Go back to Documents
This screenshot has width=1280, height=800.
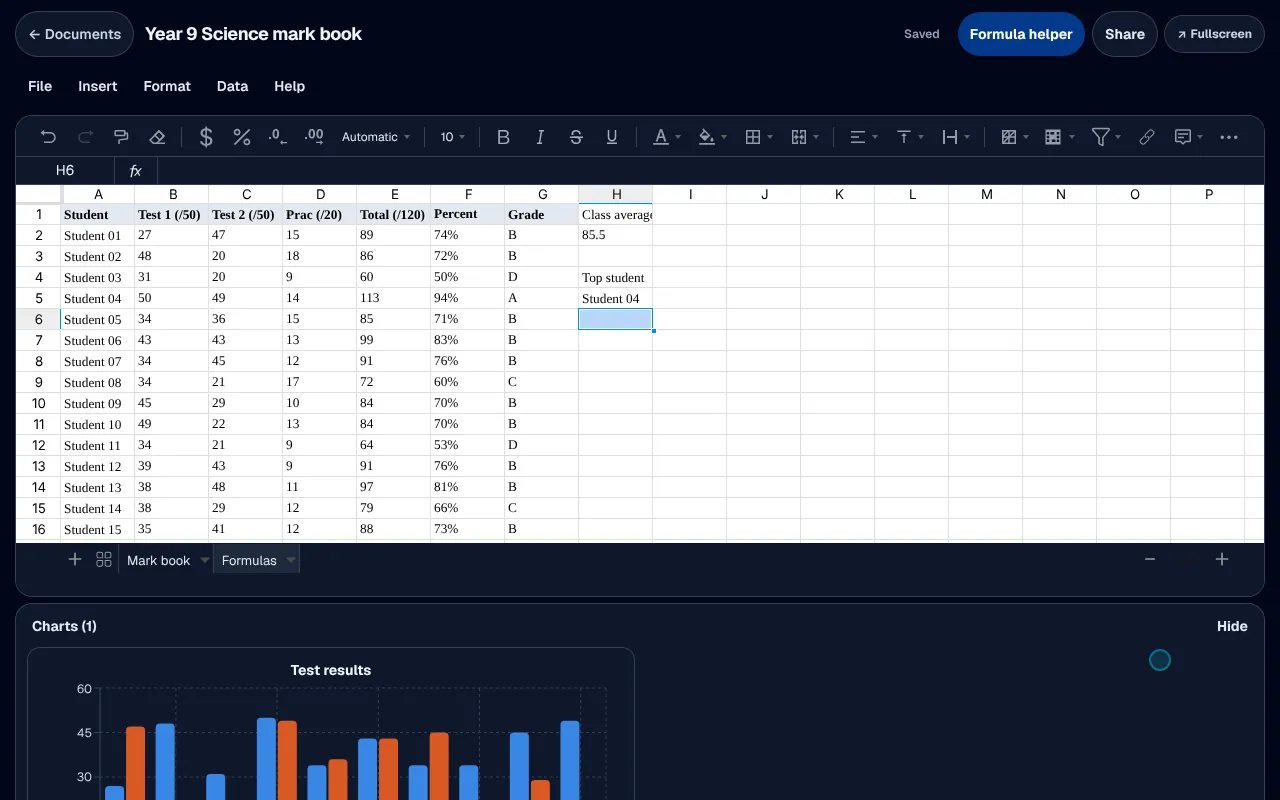coord(75,34)
